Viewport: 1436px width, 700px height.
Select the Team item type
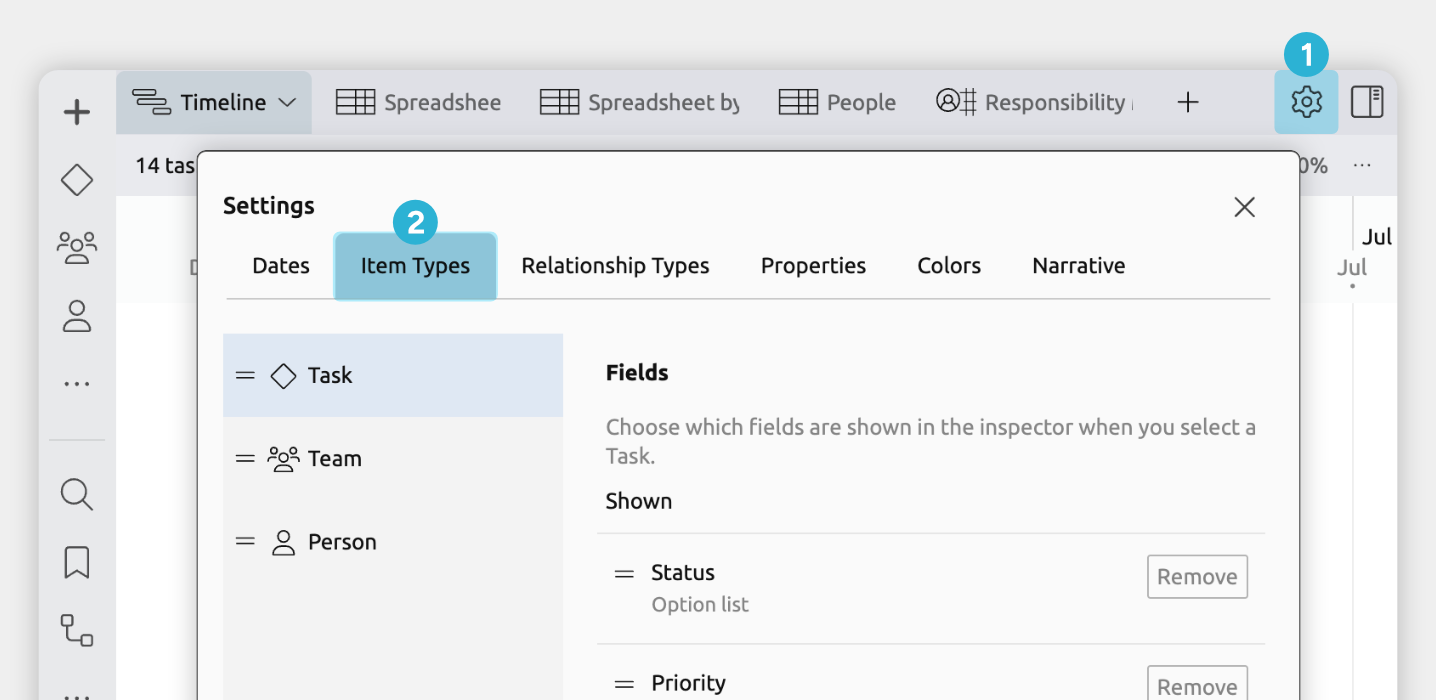click(x=334, y=459)
